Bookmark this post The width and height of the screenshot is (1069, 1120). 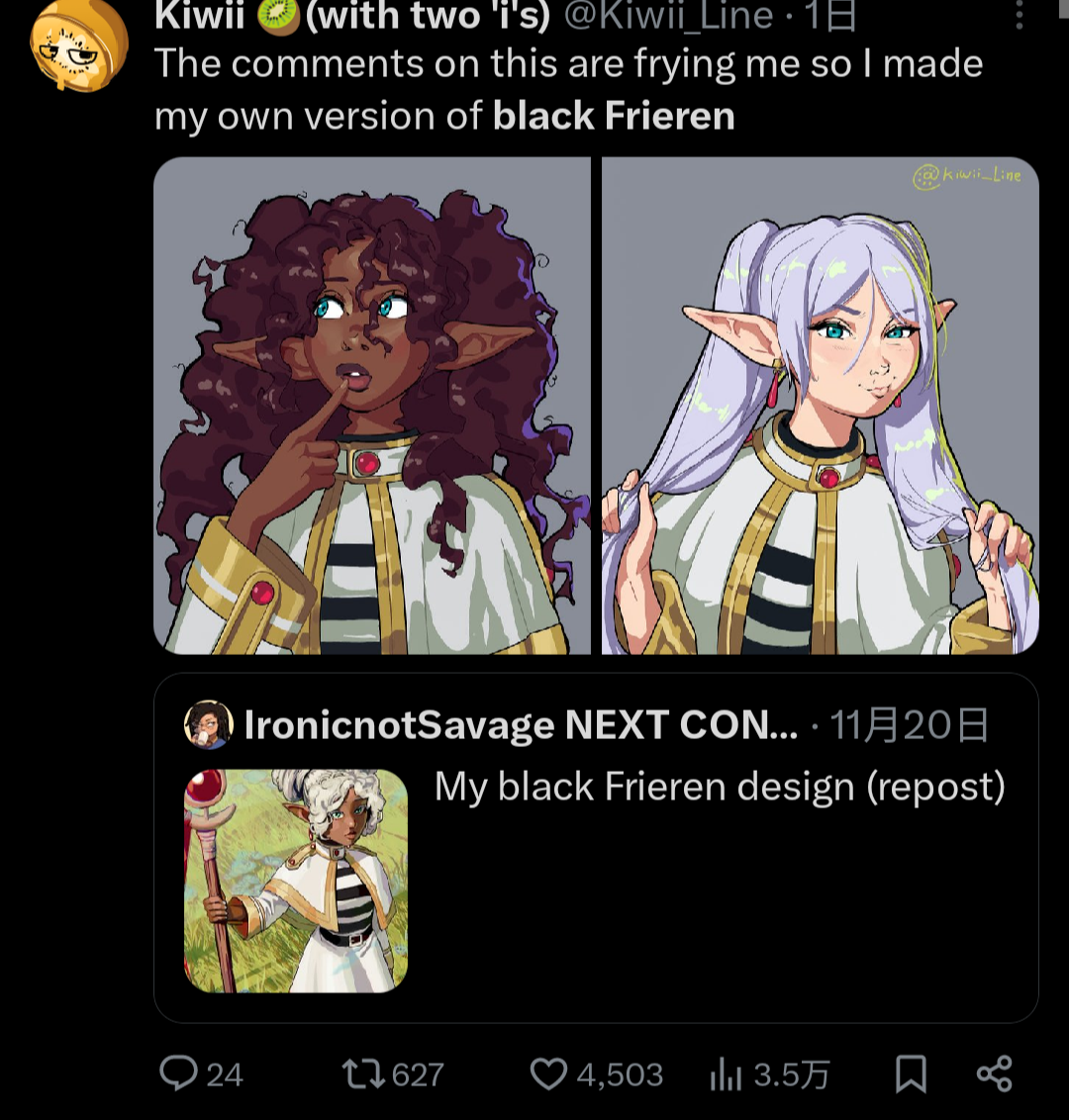coord(911,1073)
